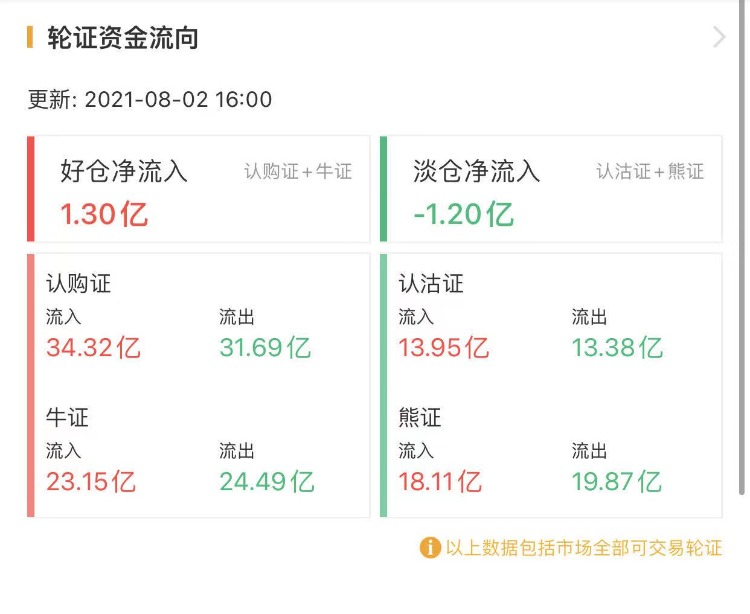Click the 认购证 outflow value 31.69亿

[x=265, y=348]
